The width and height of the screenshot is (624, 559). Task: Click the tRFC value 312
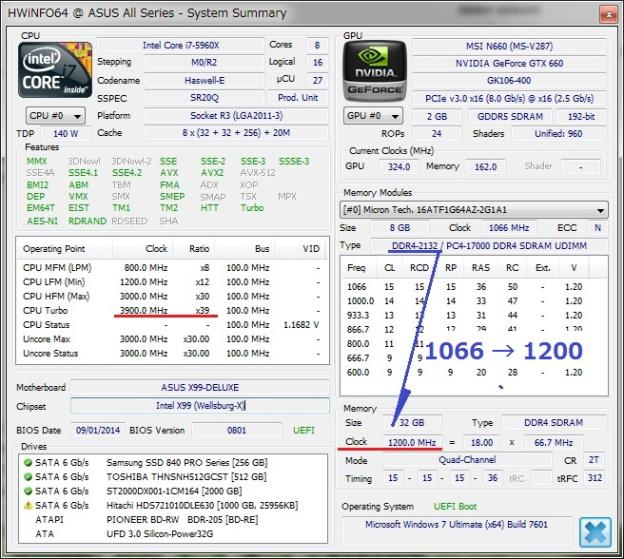[595, 478]
